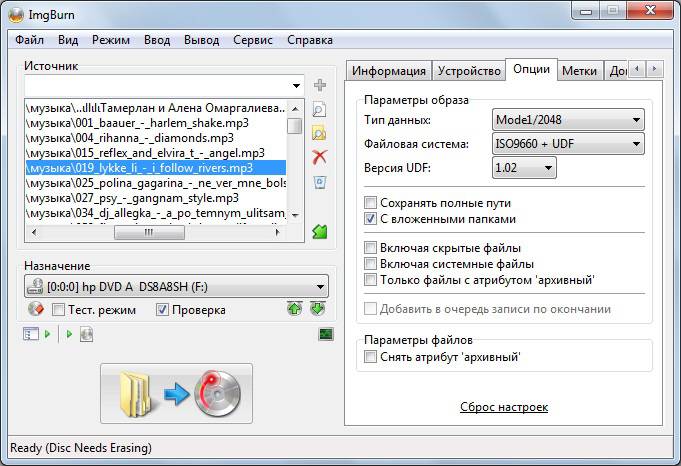Switch to the Метки tab
This screenshot has height=466, width=681.
(x=579, y=71)
